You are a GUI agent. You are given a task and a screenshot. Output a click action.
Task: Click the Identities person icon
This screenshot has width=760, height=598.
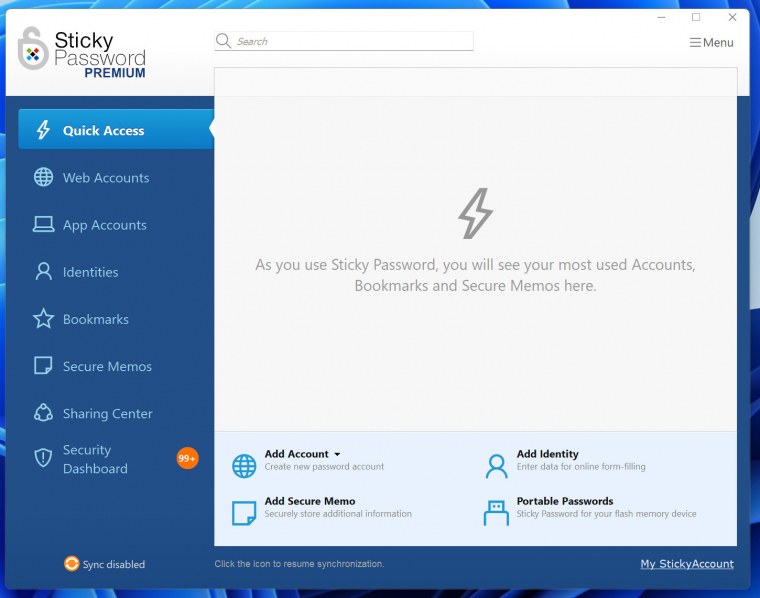point(43,272)
